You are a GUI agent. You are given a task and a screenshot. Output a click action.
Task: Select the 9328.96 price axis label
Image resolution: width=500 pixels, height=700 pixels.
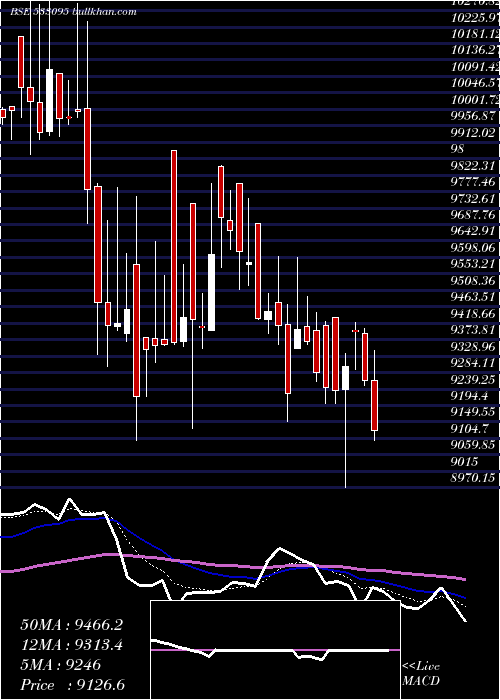click(474, 347)
